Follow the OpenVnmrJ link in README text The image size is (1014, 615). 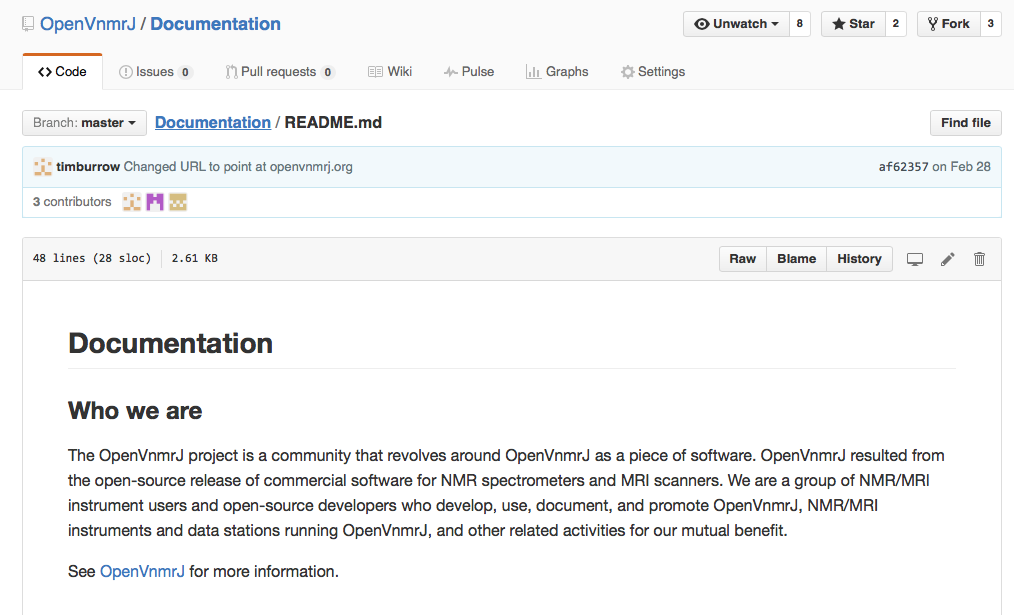click(142, 572)
